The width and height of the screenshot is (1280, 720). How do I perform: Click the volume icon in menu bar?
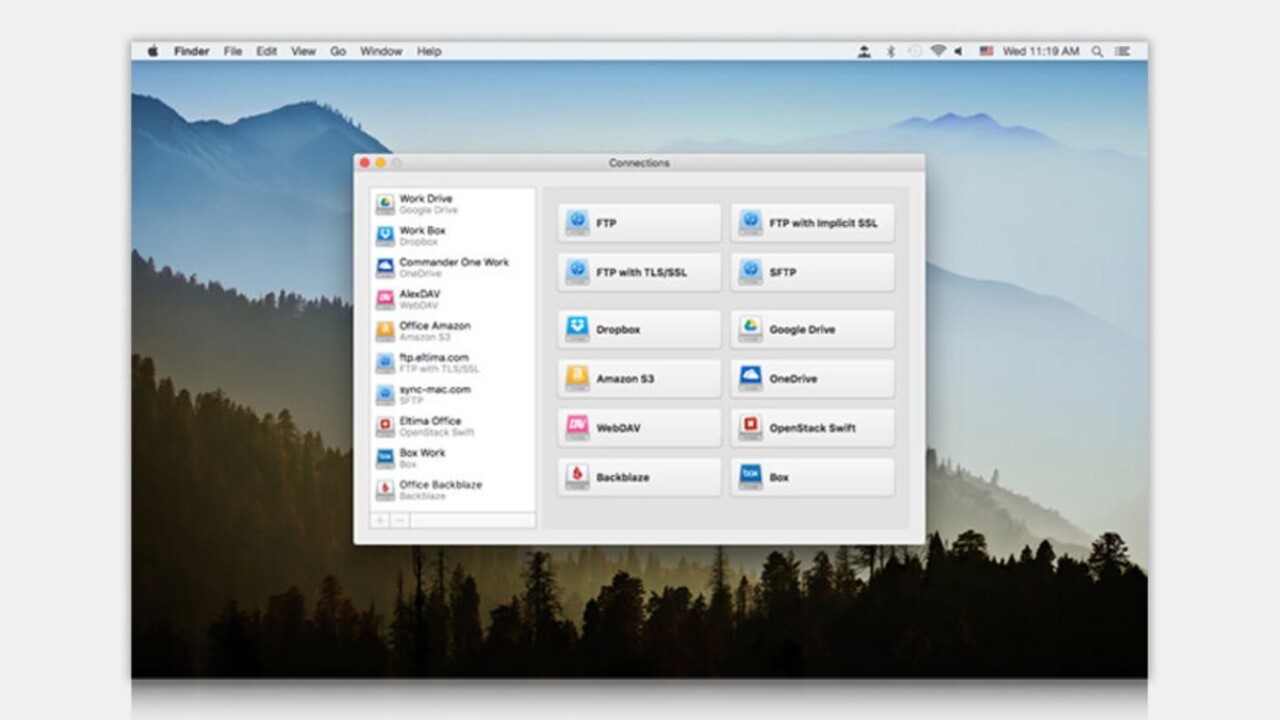click(959, 51)
